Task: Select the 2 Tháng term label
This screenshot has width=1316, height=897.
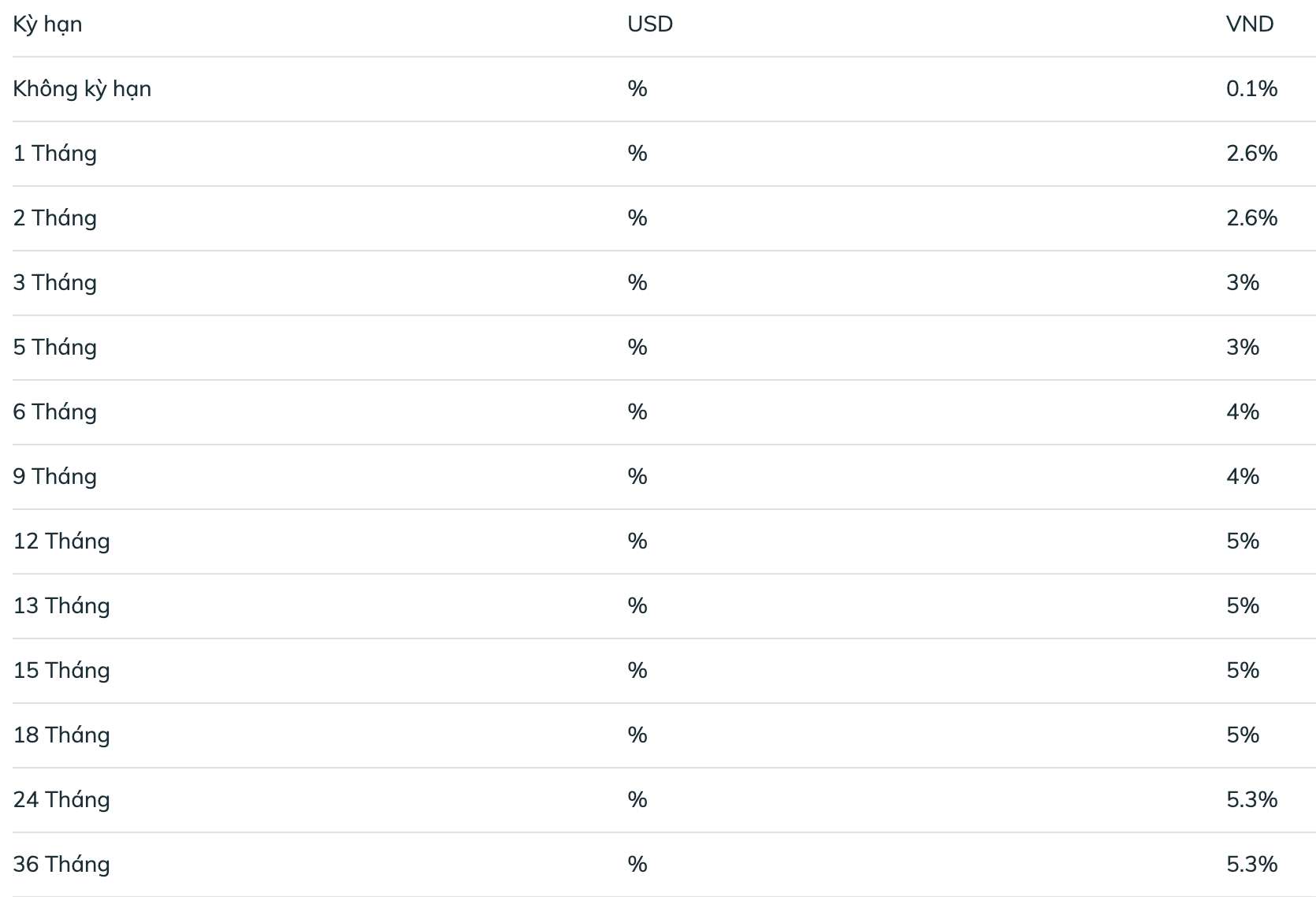Action: point(54,218)
